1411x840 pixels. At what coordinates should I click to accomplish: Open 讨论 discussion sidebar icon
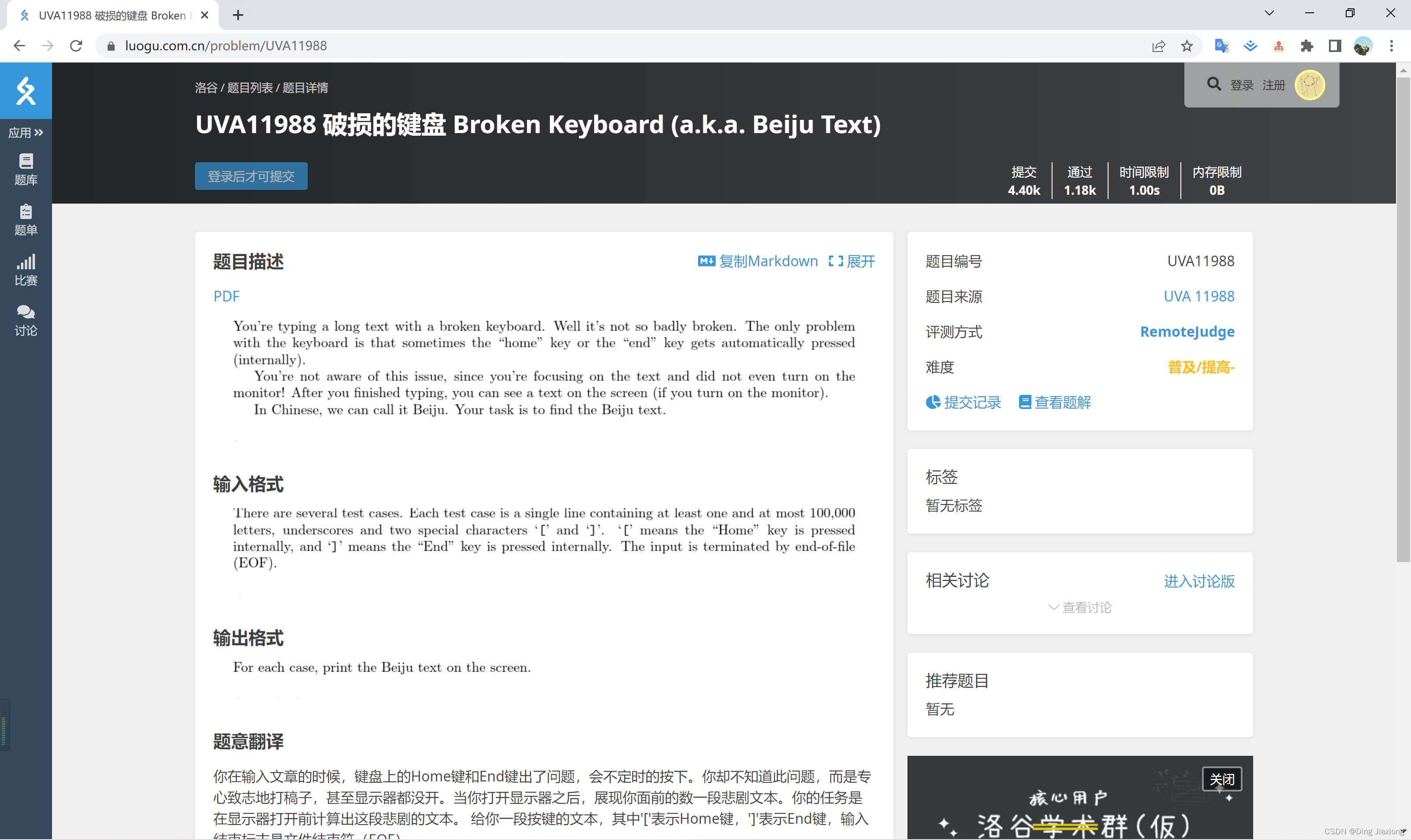coord(26,320)
